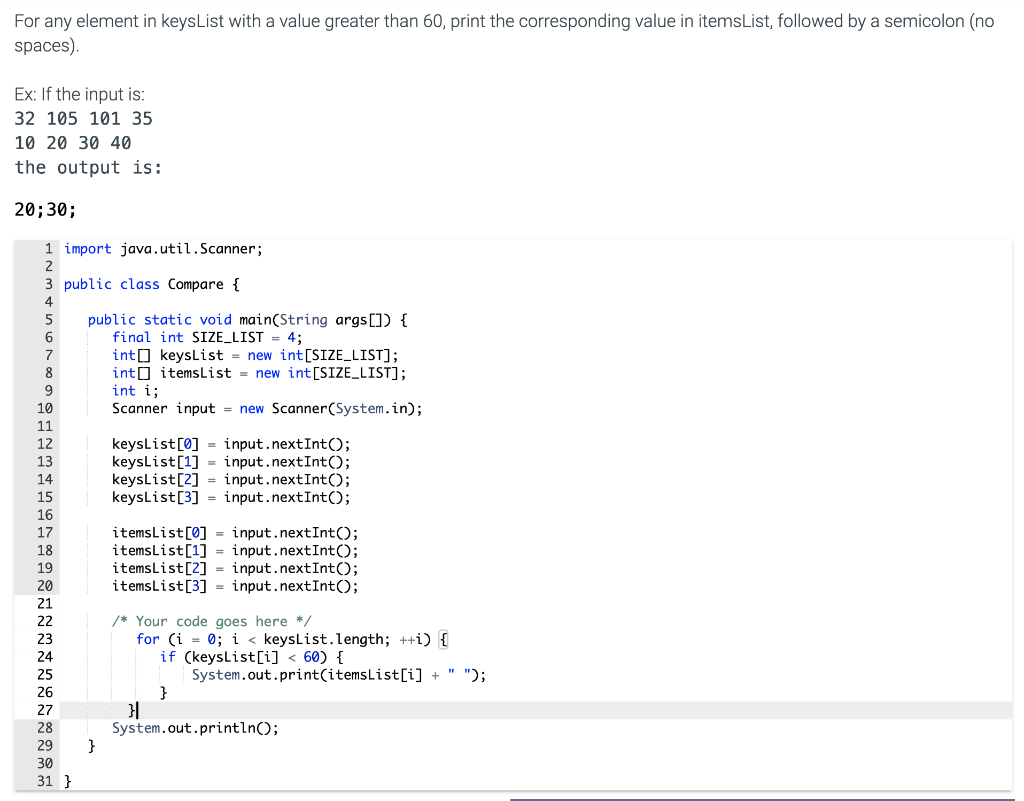The height and width of the screenshot is (801, 1024).
Task: Click the itemsList[3] input assignment line
Action: 220,585
